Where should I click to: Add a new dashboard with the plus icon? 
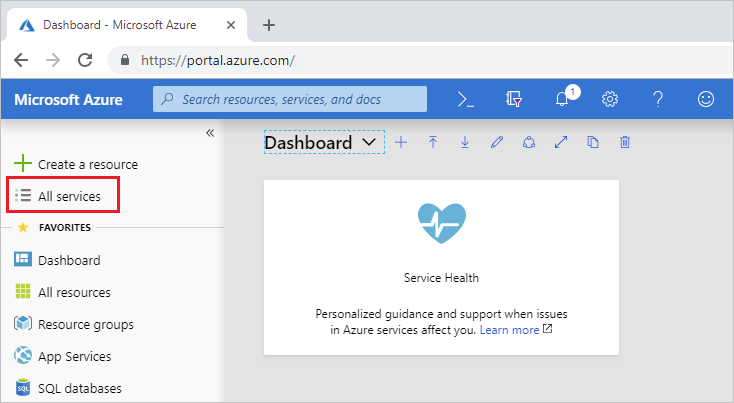401,142
